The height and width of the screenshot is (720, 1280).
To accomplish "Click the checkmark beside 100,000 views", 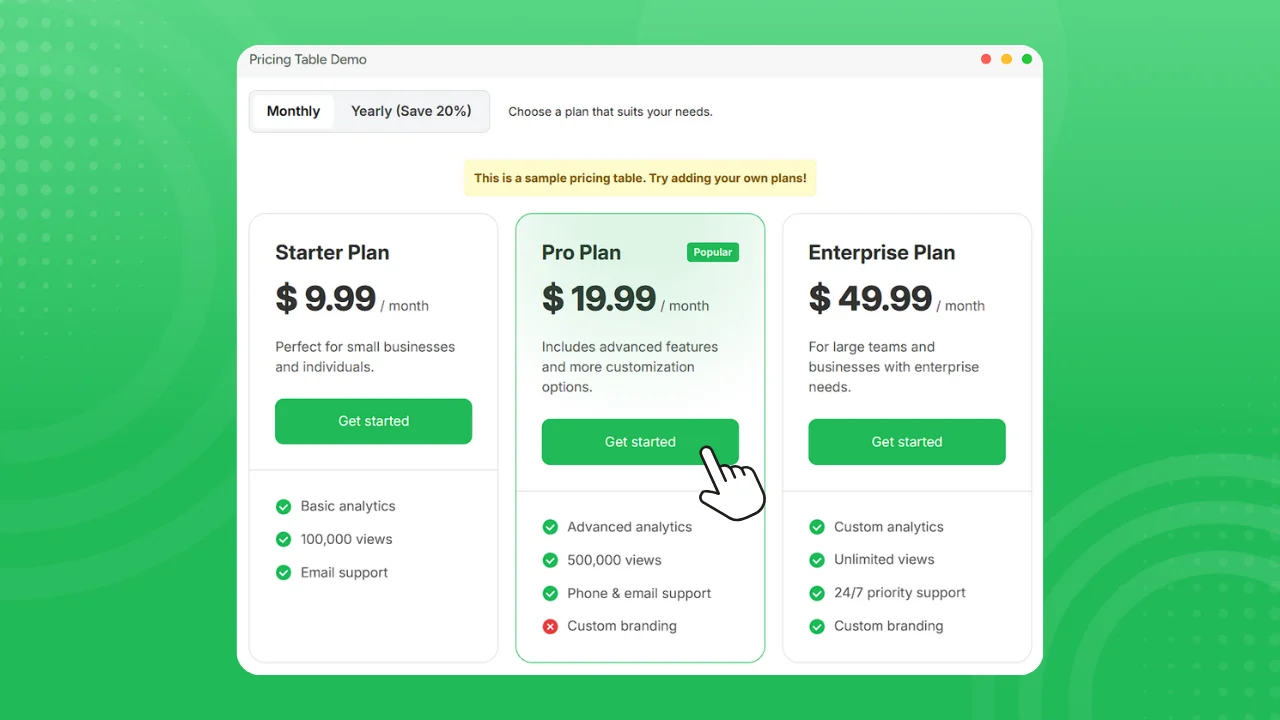I will click(284, 539).
